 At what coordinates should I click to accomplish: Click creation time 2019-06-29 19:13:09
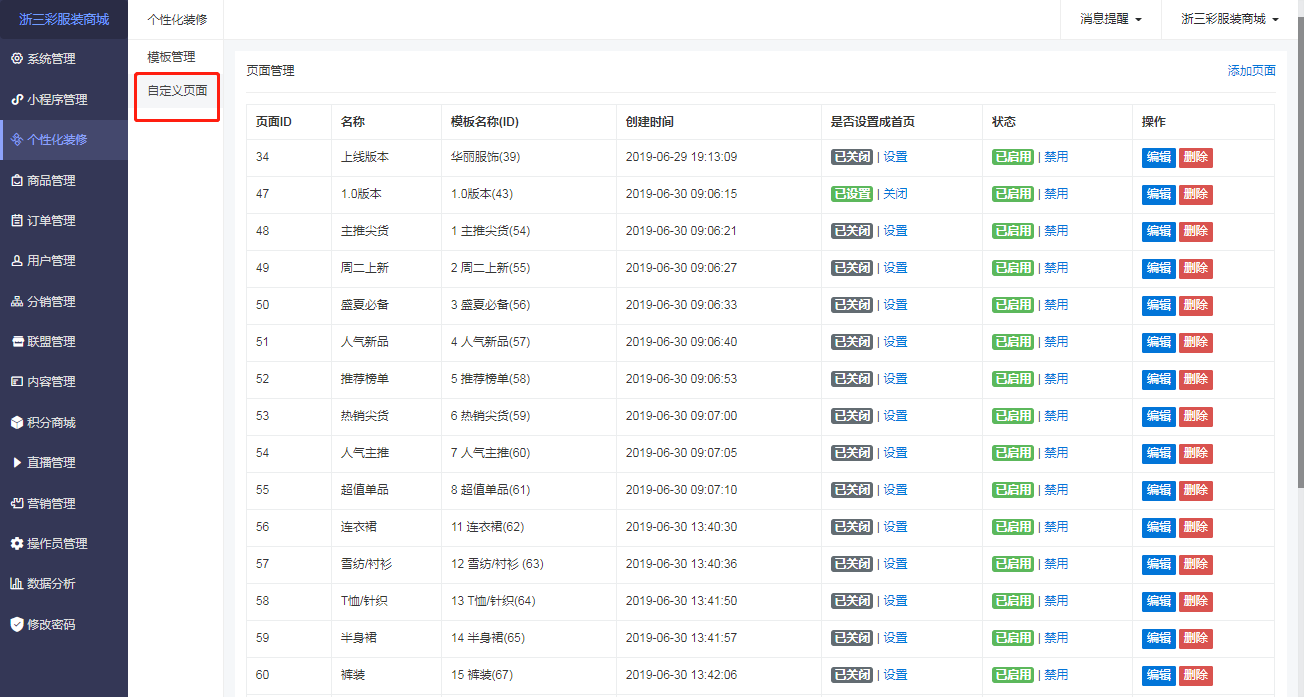pos(681,157)
